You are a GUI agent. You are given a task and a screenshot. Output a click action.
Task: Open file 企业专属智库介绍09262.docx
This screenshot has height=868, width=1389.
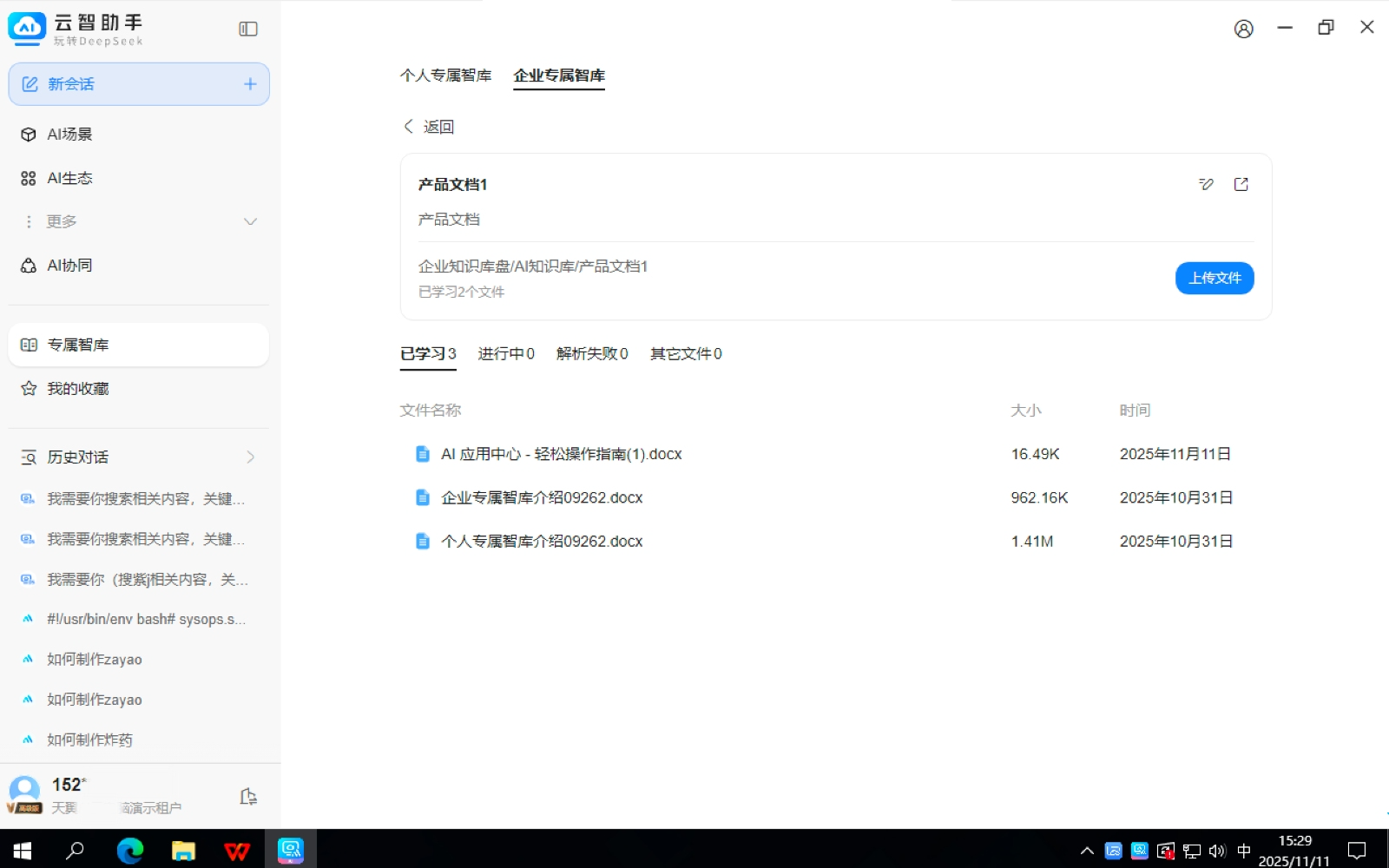point(541,498)
